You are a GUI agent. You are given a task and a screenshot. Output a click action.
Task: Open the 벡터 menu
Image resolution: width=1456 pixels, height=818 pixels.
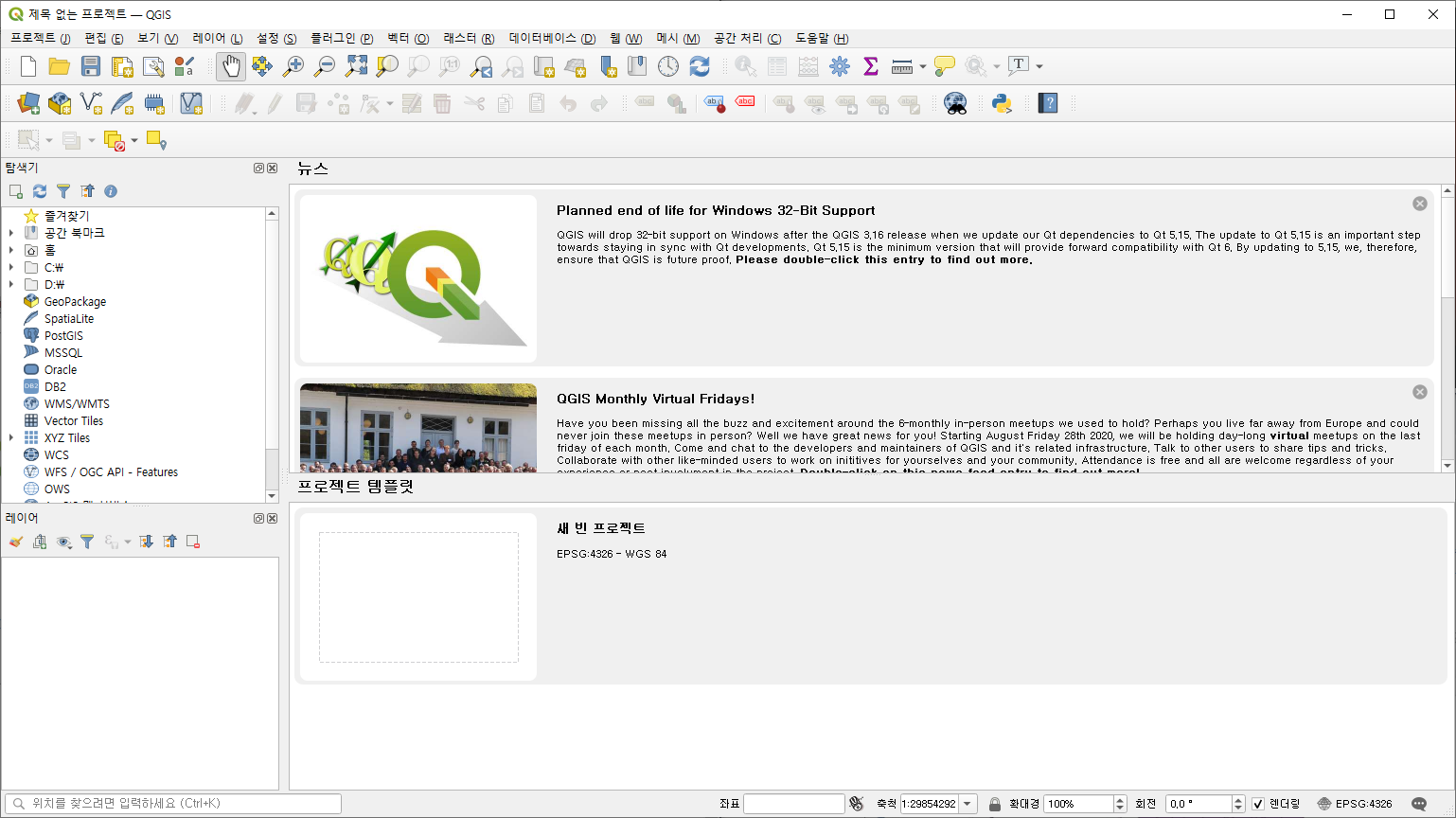pos(408,38)
